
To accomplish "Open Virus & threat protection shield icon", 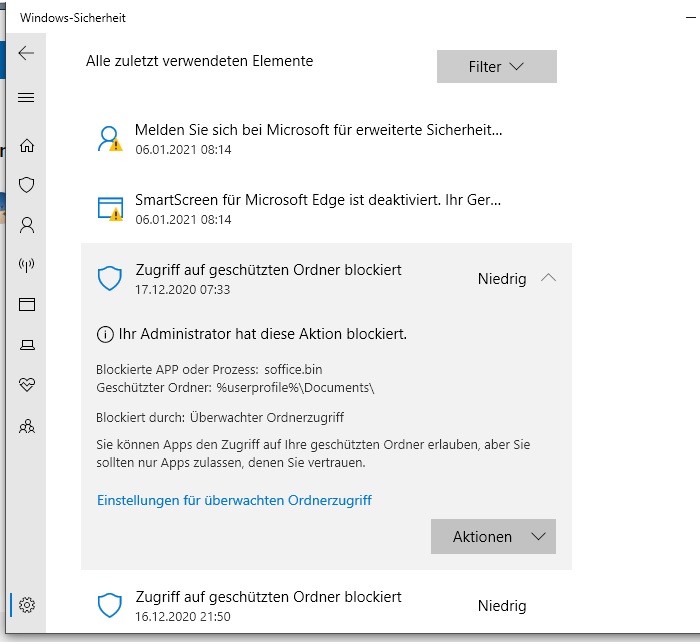I will click(27, 185).
